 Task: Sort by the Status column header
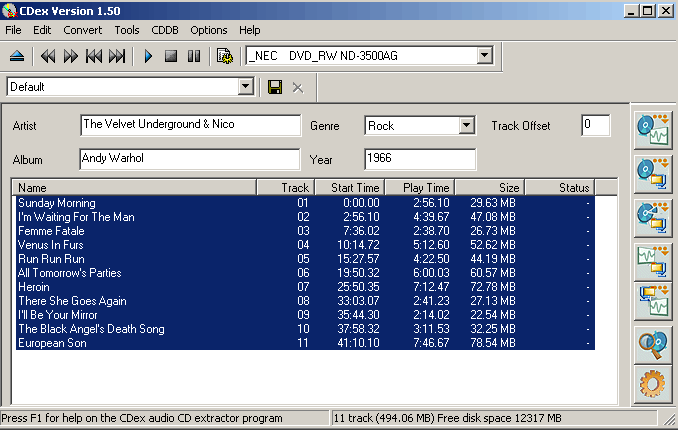coord(560,187)
